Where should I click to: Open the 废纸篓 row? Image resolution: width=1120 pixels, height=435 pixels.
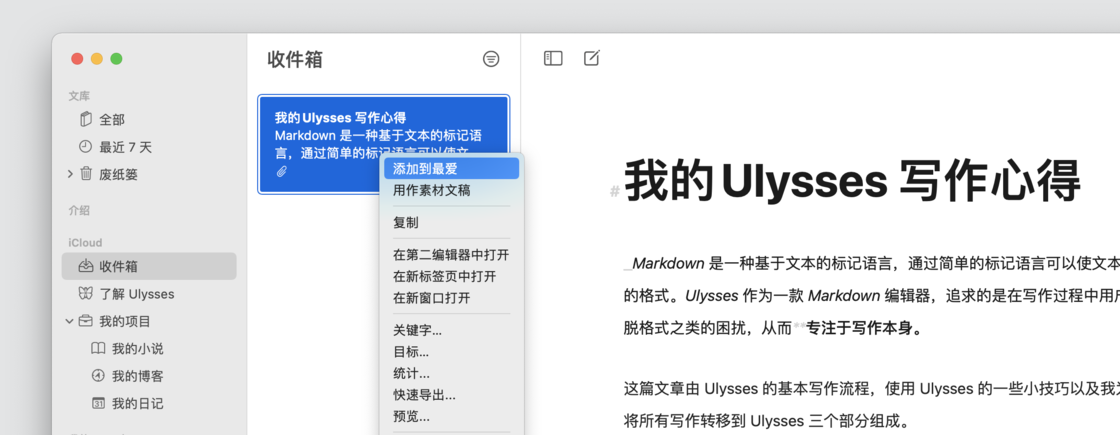click(149, 174)
